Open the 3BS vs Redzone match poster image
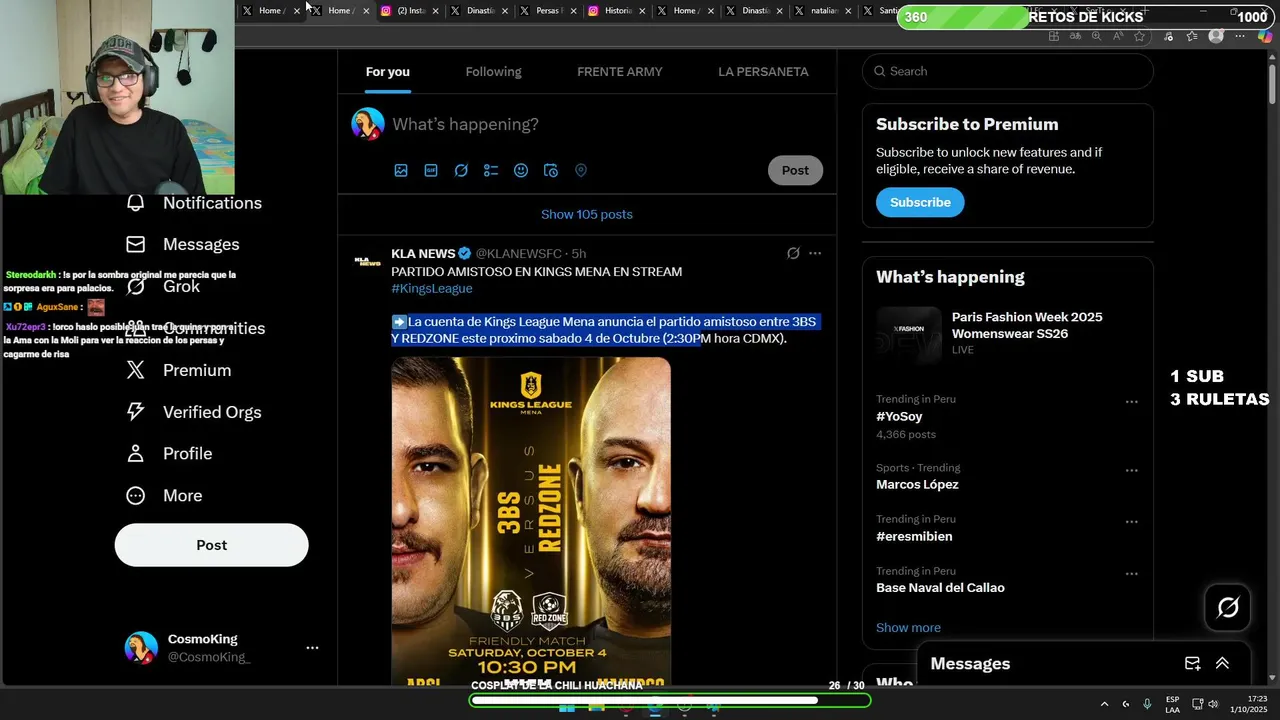Viewport: 1280px width, 720px height. pos(531,521)
